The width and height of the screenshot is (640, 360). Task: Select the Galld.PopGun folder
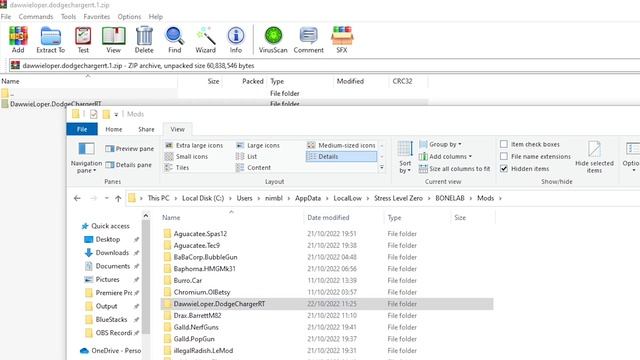pos(194,339)
